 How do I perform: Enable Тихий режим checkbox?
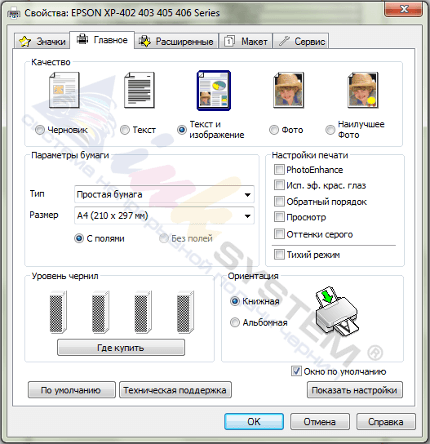[x=279, y=255]
